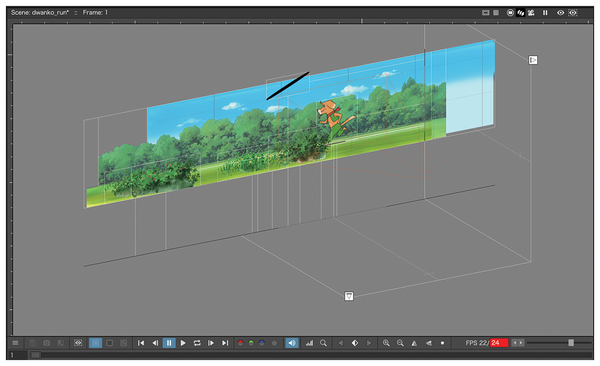Click the flip horizontally triangle icon
600x366 pixels.
tap(414, 343)
